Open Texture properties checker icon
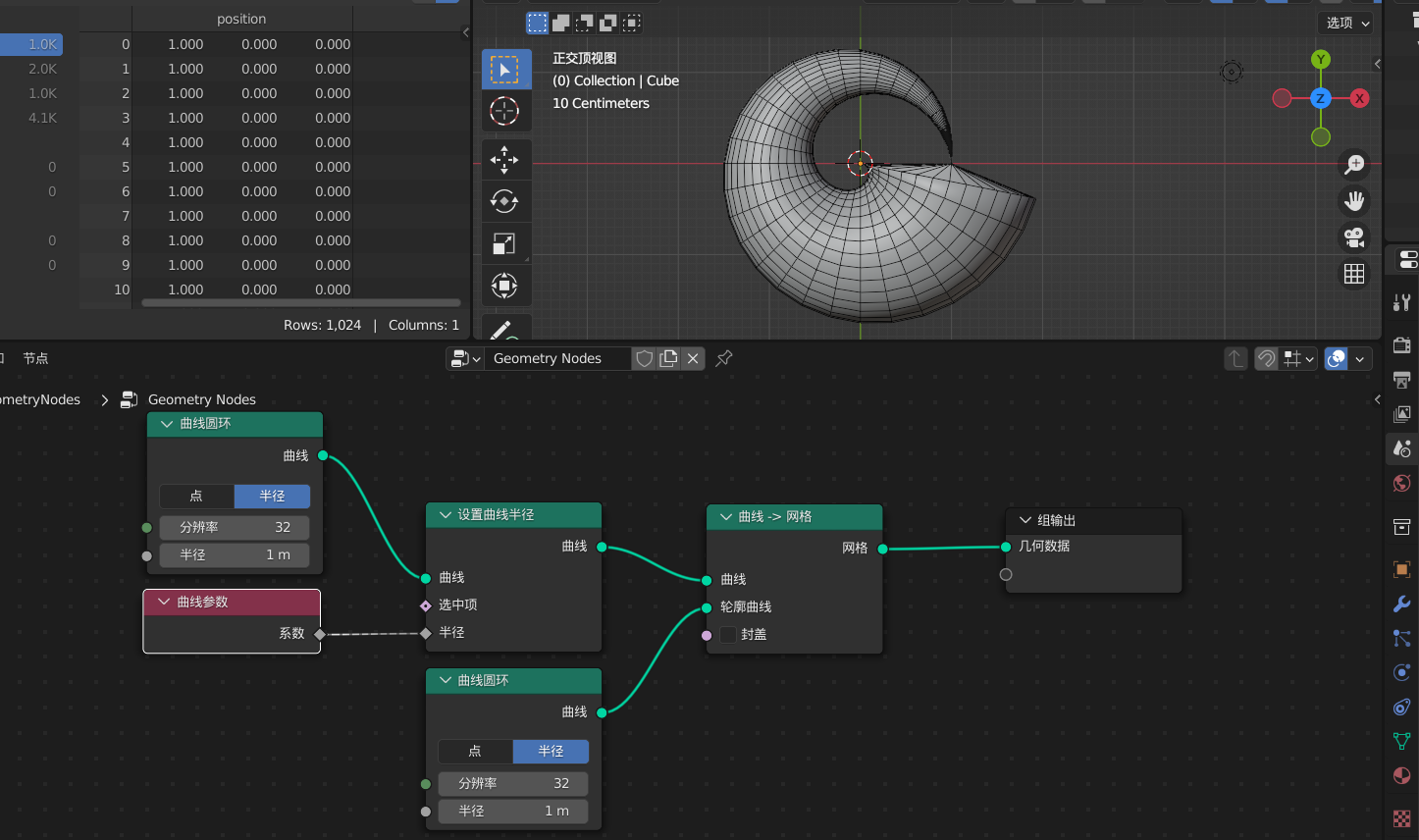1419x840 pixels. point(1402,817)
